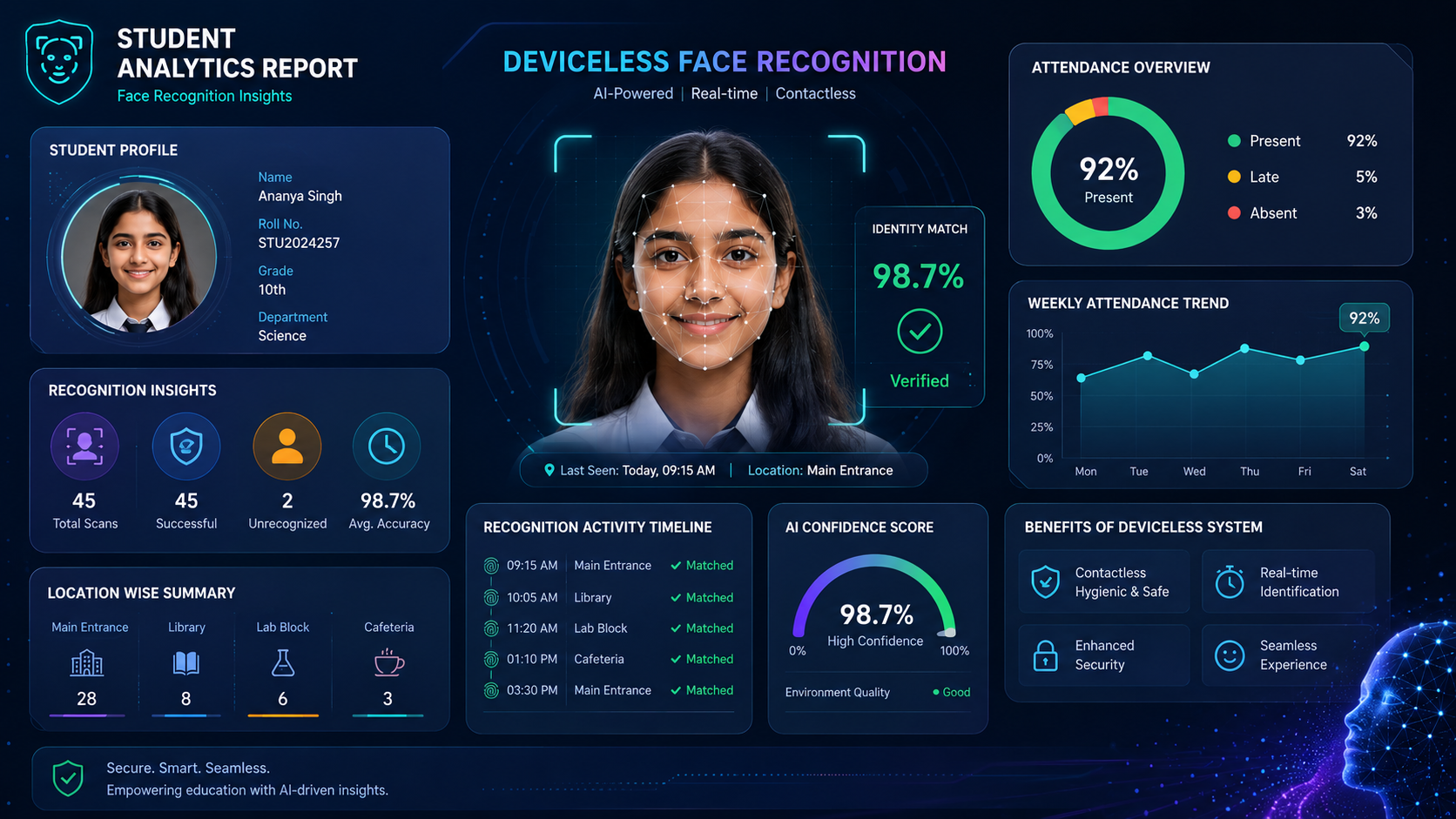Click the red Absent legend dot
This screenshot has width=1456, height=819.
click(1234, 212)
